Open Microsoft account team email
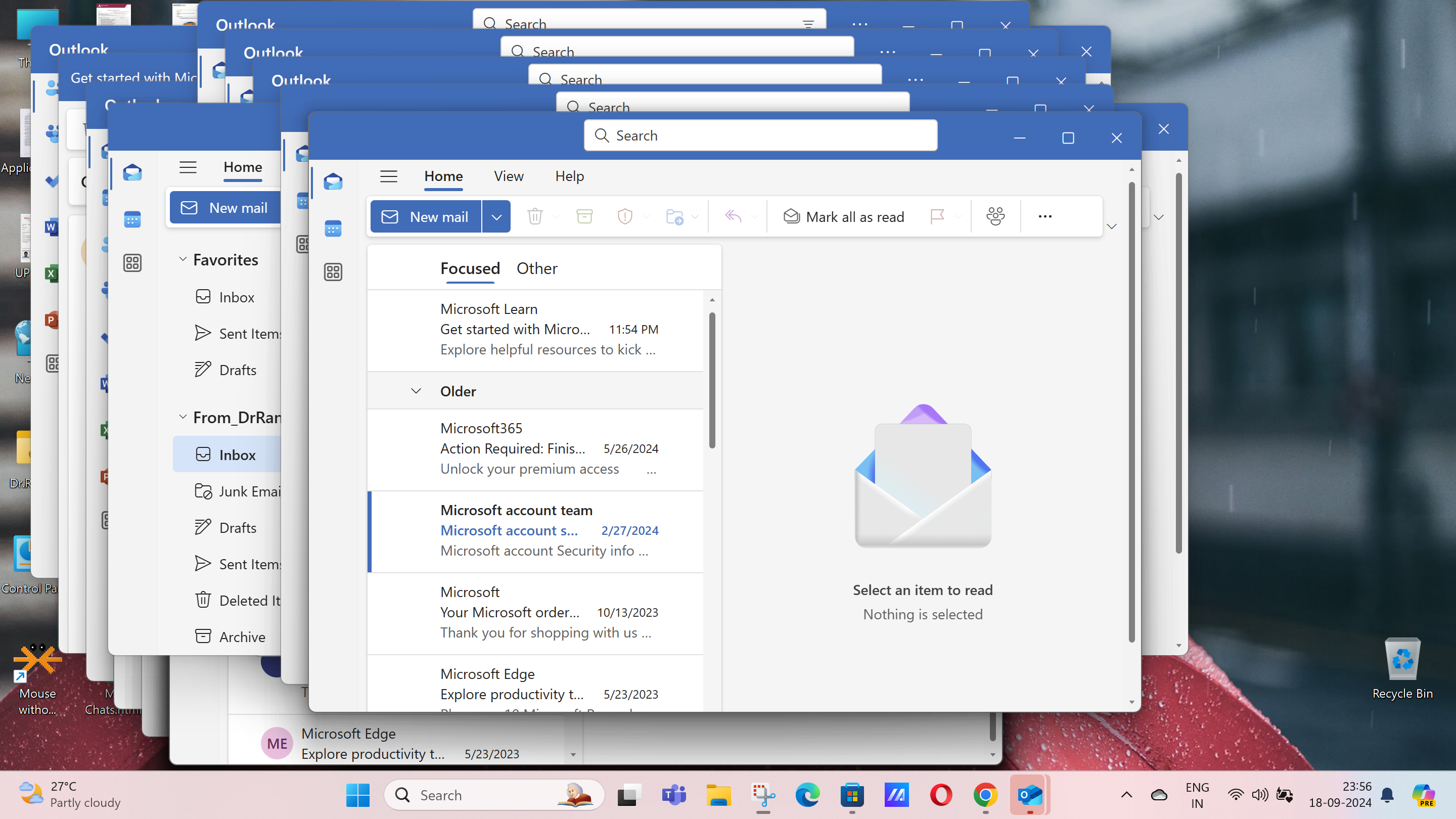Viewport: 1456px width, 819px height. point(535,531)
